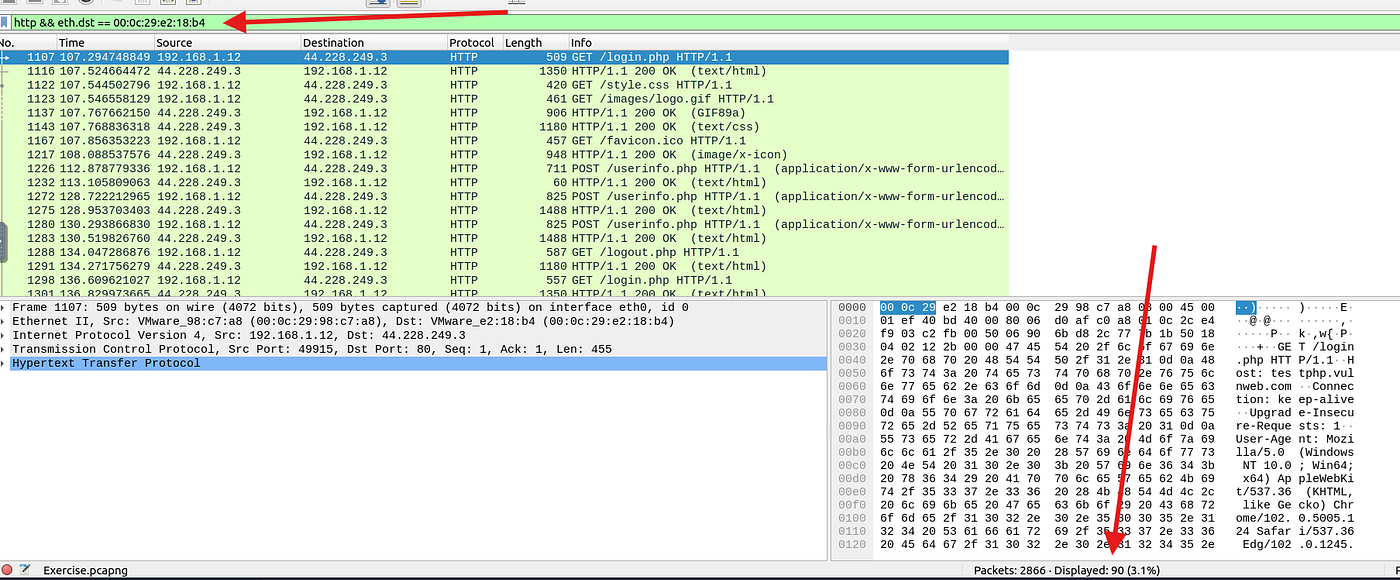The height and width of the screenshot is (580, 1400).
Task: Select packet 1137 200 OK (GIF89a)
Action: [x=504, y=113]
